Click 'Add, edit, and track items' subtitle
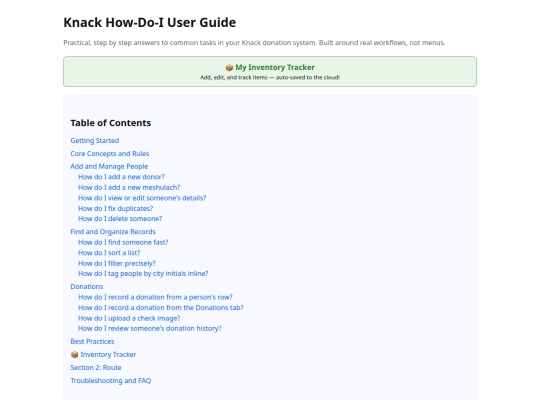540x405 pixels. [x=270, y=77]
